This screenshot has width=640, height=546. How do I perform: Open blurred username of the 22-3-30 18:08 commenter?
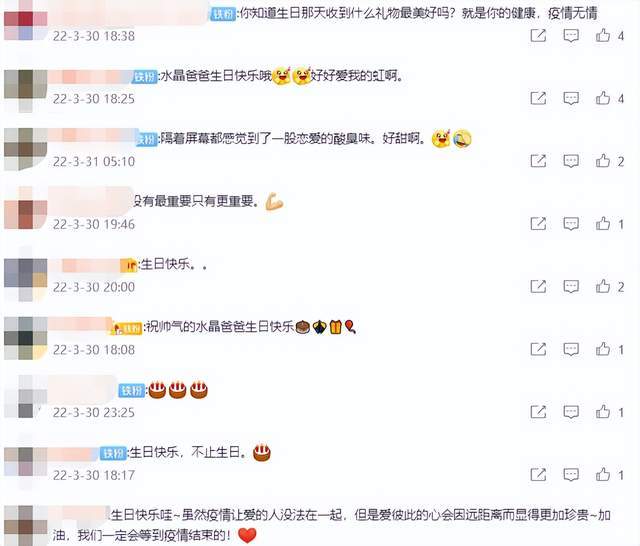click(x=80, y=326)
